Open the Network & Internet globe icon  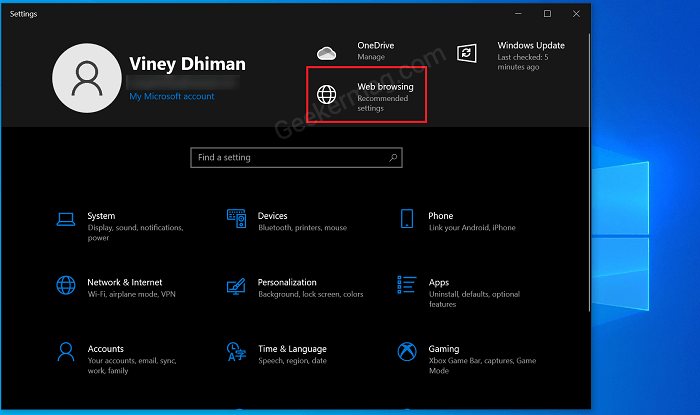pyautogui.click(x=66, y=285)
